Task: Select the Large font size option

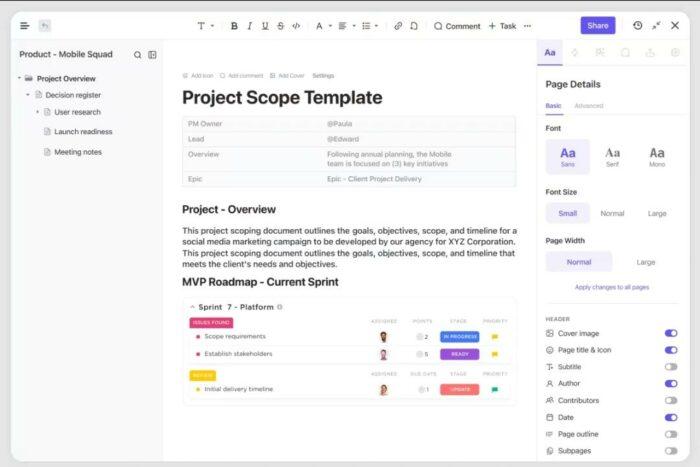Action: coord(657,213)
